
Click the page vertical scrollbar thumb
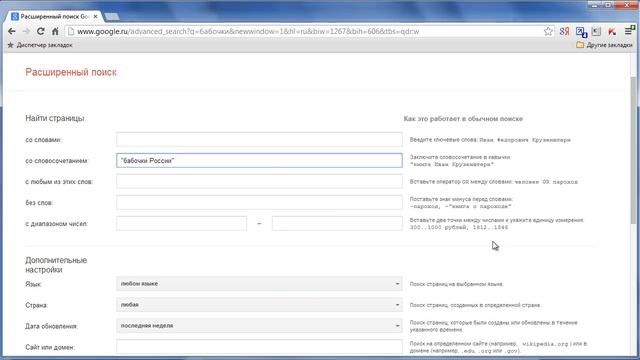(x=633, y=149)
